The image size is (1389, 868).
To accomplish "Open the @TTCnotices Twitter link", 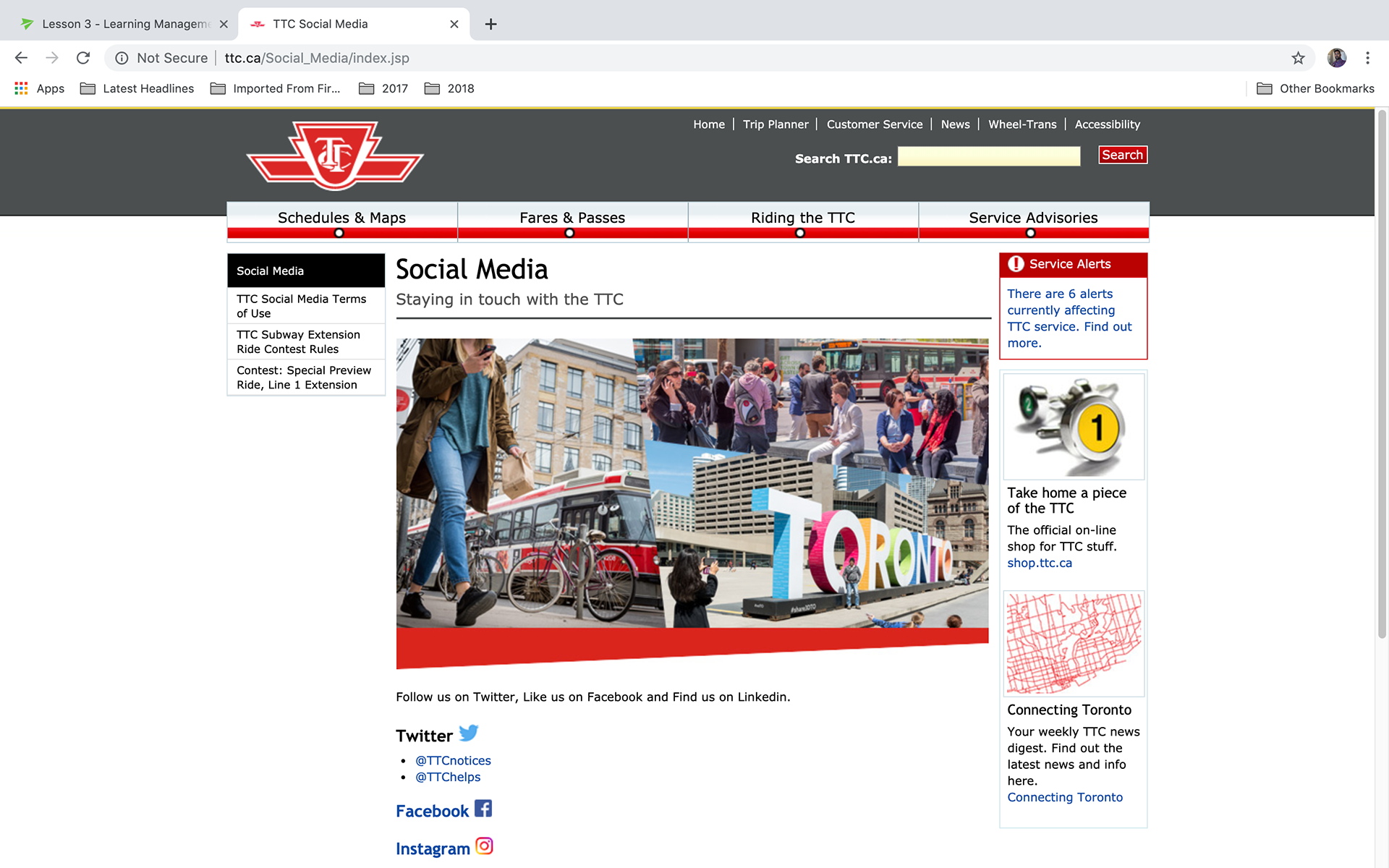I will (x=453, y=760).
